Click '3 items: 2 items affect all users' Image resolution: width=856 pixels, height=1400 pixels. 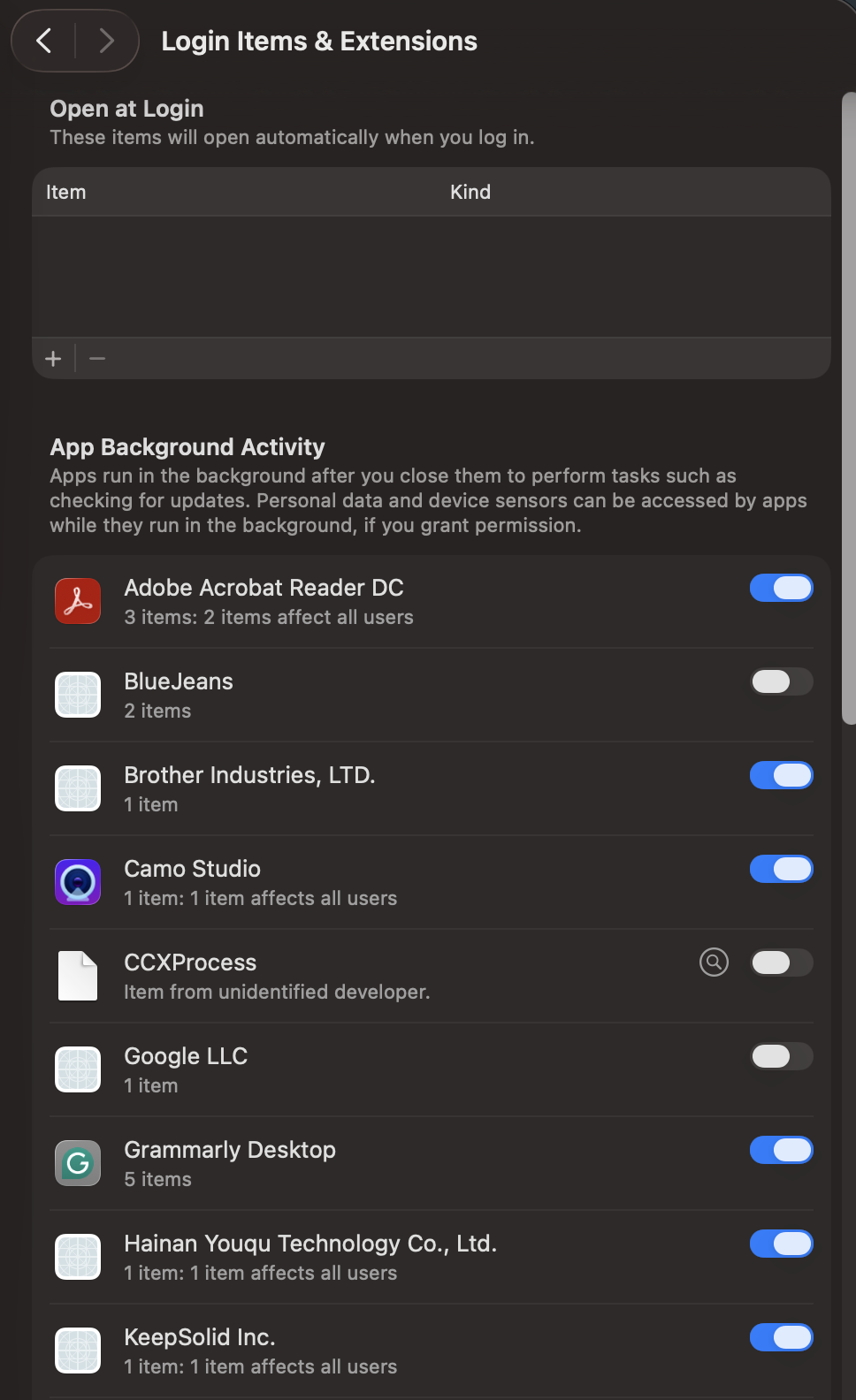point(269,617)
